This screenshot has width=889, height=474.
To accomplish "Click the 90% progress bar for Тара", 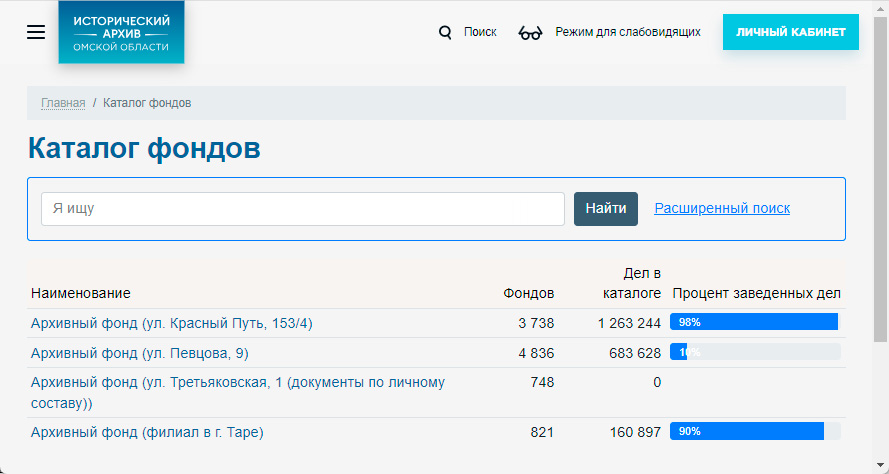I will 746,431.
